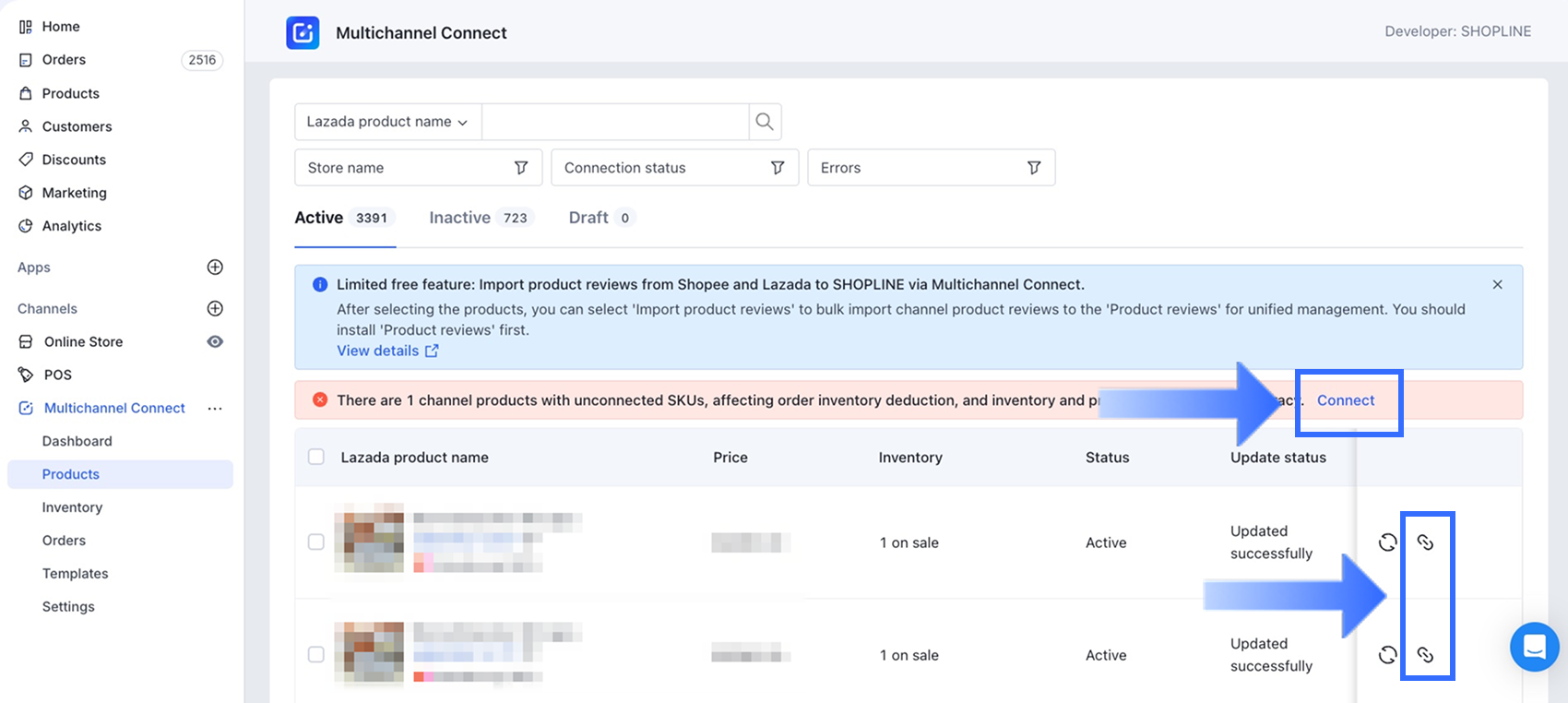Open the chat support bubble
Screen dimensions: 1568x703
click(1534, 647)
